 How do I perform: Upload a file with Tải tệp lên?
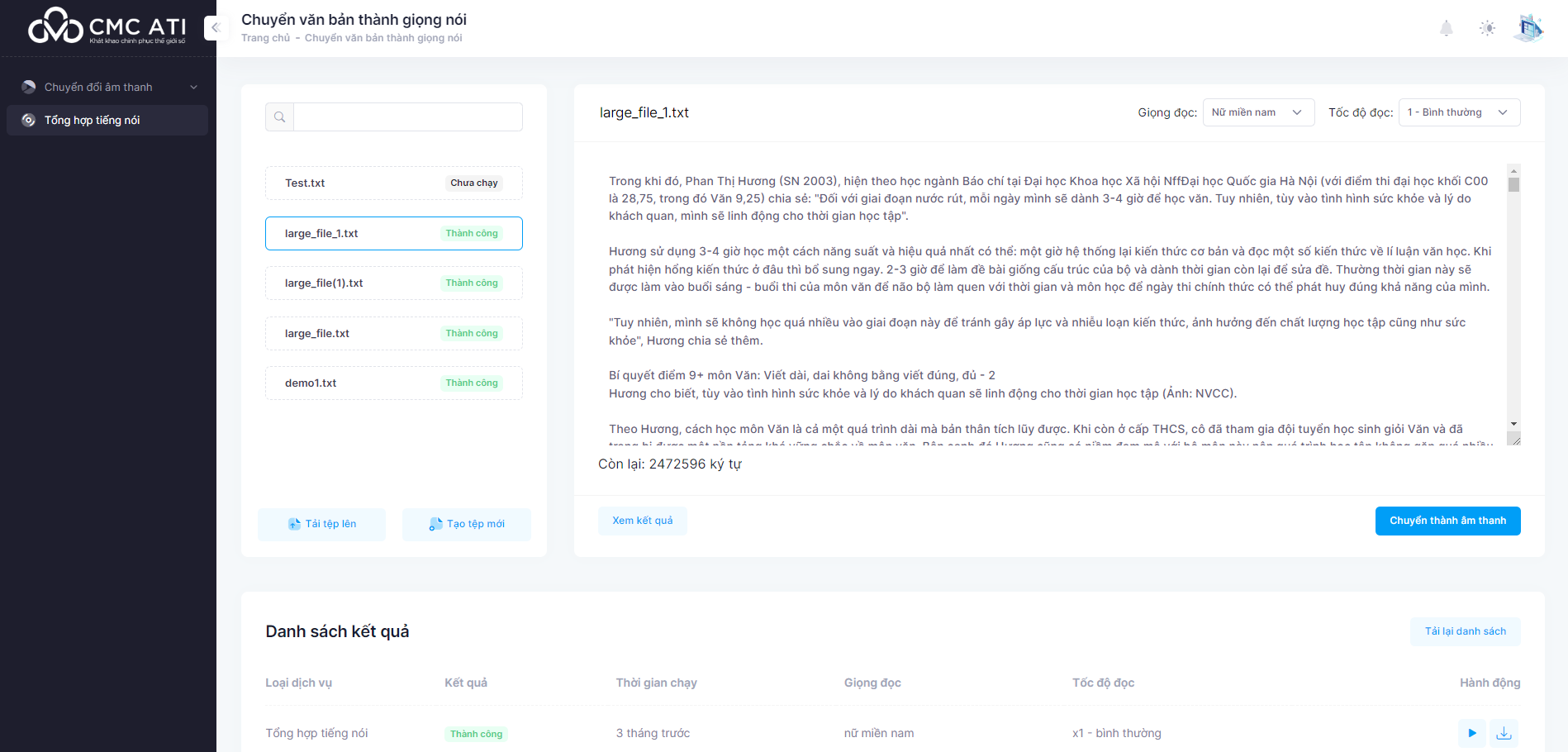pyautogui.click(x=321, y=524)
